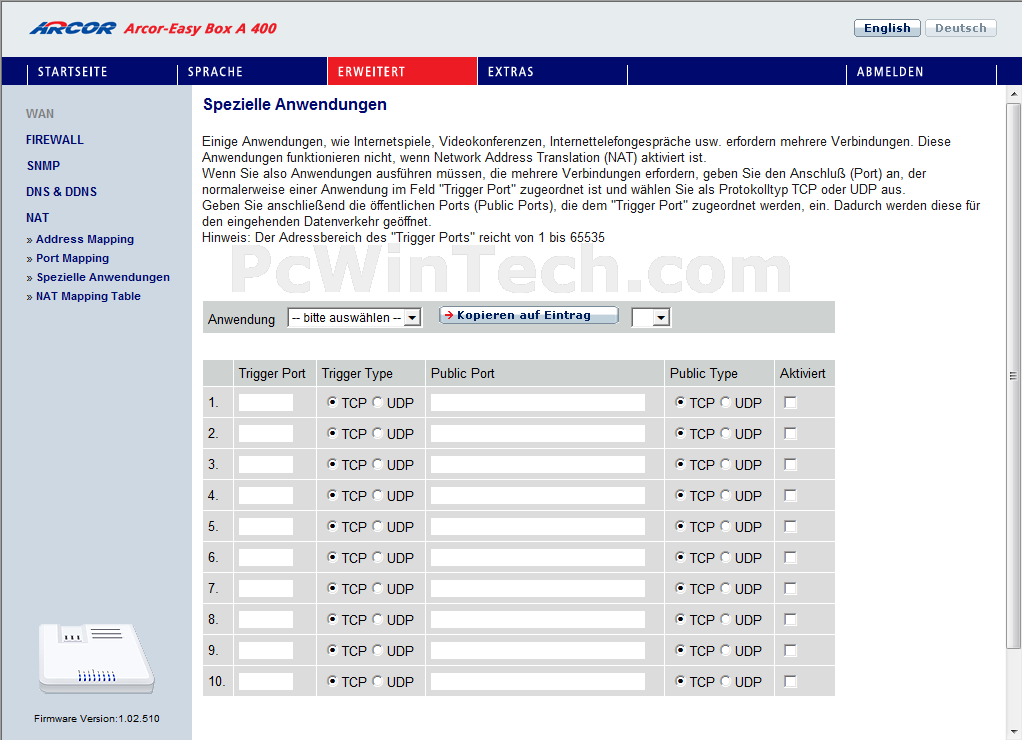Open the NAT menu section
The image size is (1022, 740).
point(37,218)
